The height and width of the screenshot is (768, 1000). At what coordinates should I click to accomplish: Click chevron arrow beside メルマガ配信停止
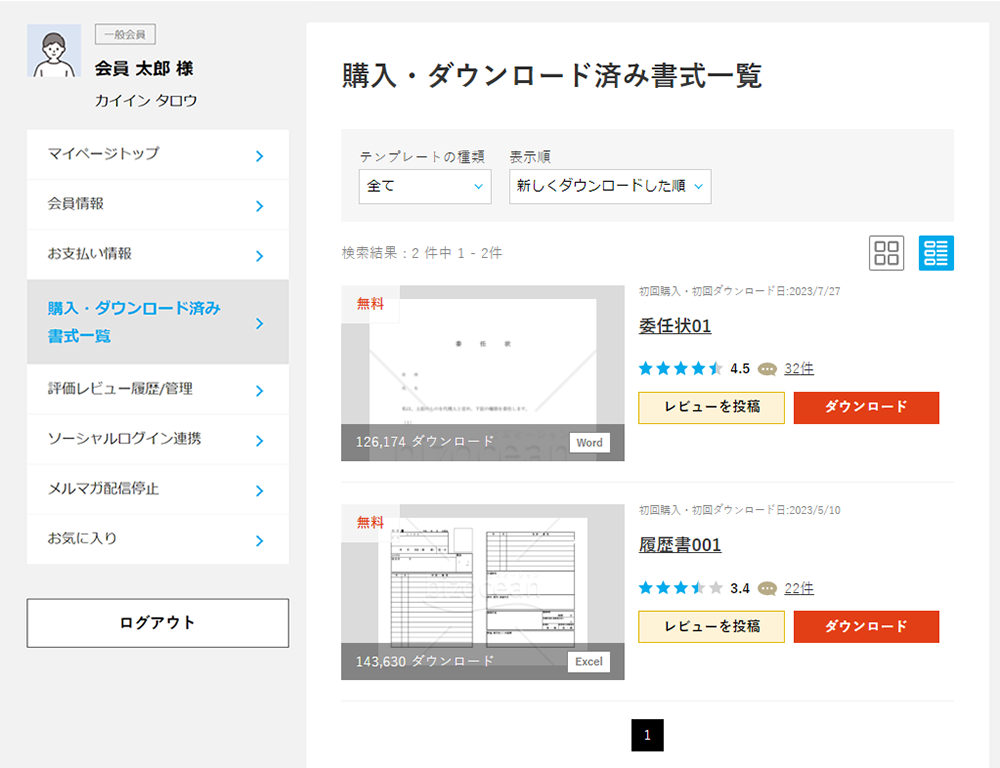point(260,491)
